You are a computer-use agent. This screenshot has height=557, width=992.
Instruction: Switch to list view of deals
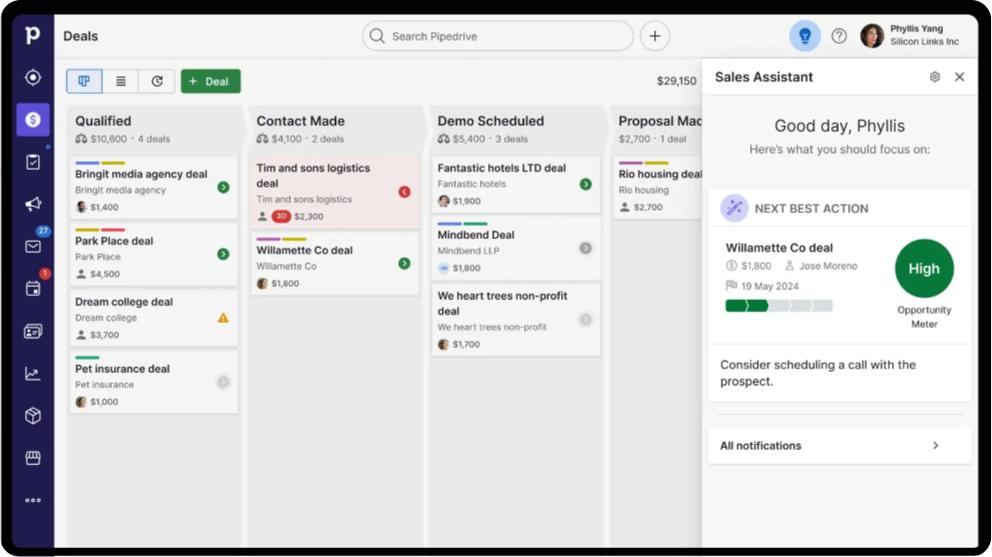[x=121, y=81]
